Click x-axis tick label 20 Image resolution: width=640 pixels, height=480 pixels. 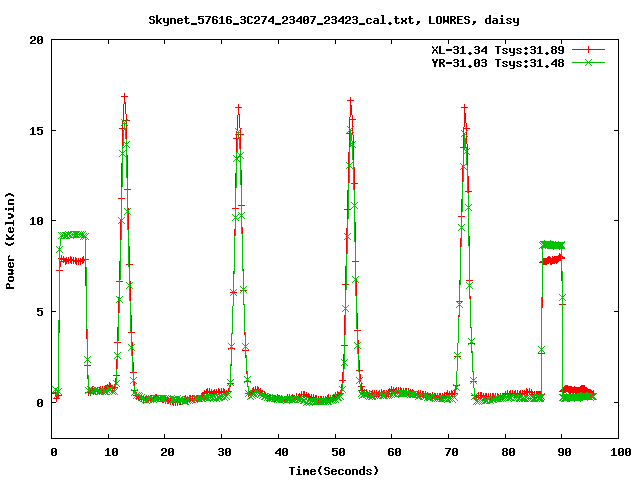[167, 452]
